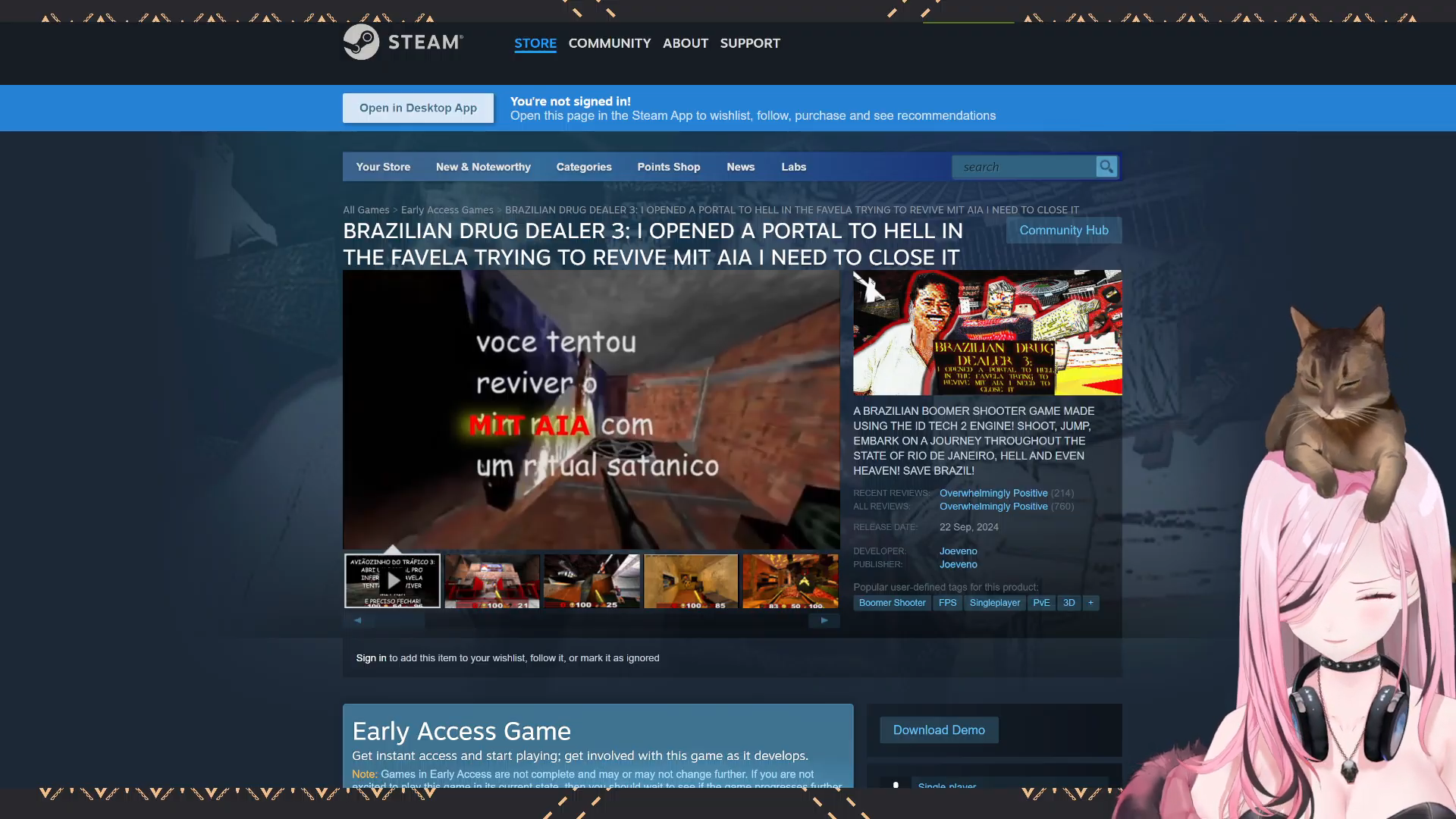Image resolution: width=1456 pixels, height=819 pixels.
Task: Expand more tags with plus button
Action: point(1090,603)
